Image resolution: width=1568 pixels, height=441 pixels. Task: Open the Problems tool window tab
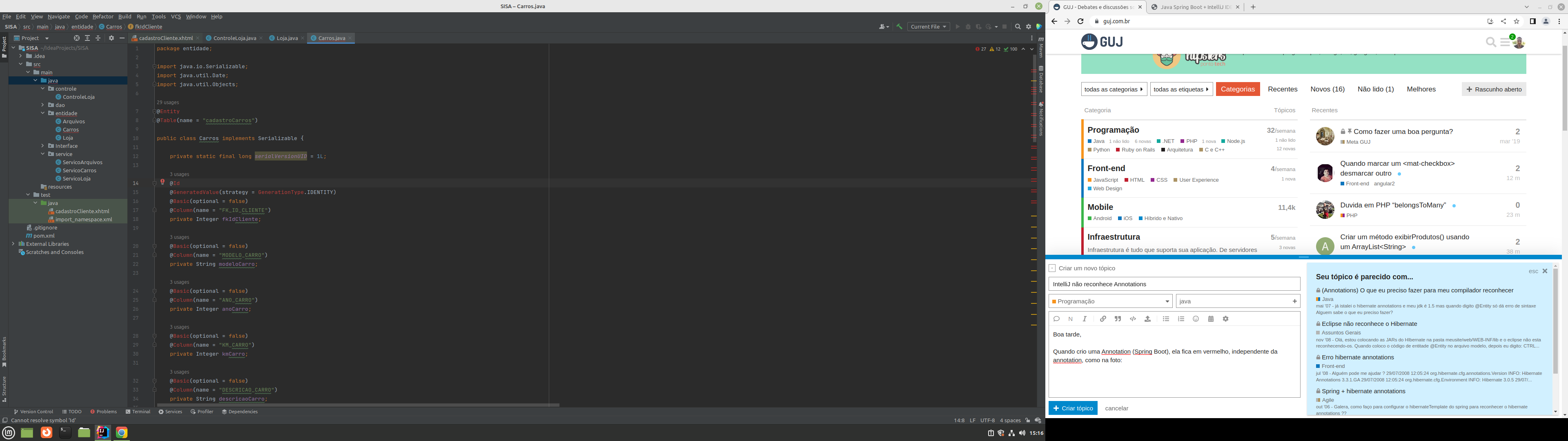(x=103, y=412)
